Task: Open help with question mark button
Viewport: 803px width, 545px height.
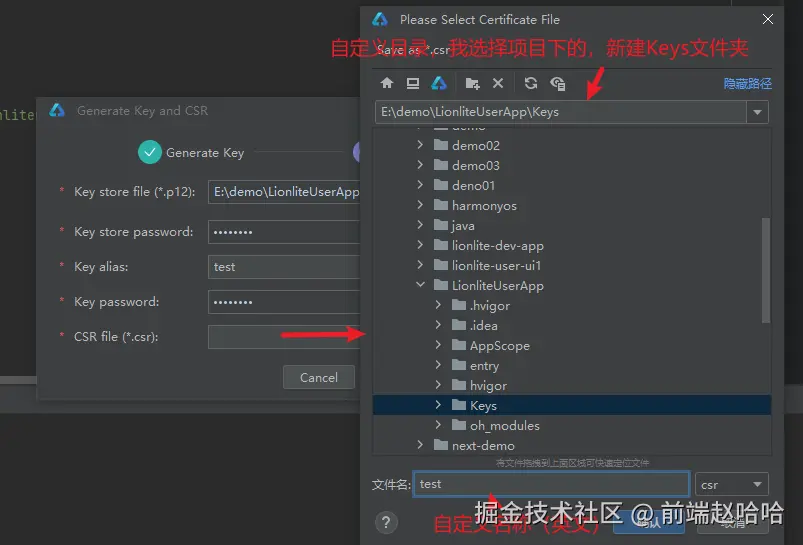Action: (x=386, y=522)
